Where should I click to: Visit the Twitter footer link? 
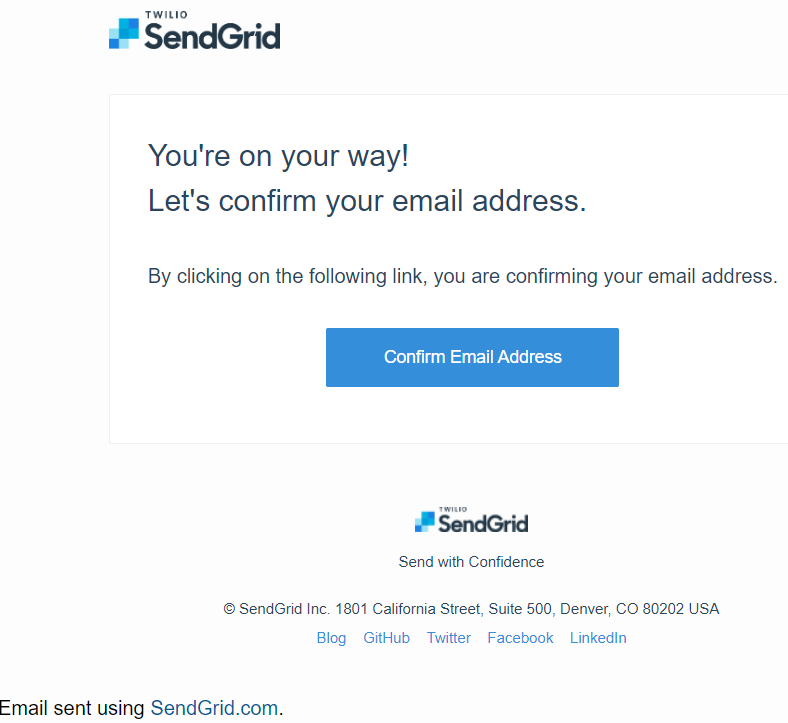449,638
